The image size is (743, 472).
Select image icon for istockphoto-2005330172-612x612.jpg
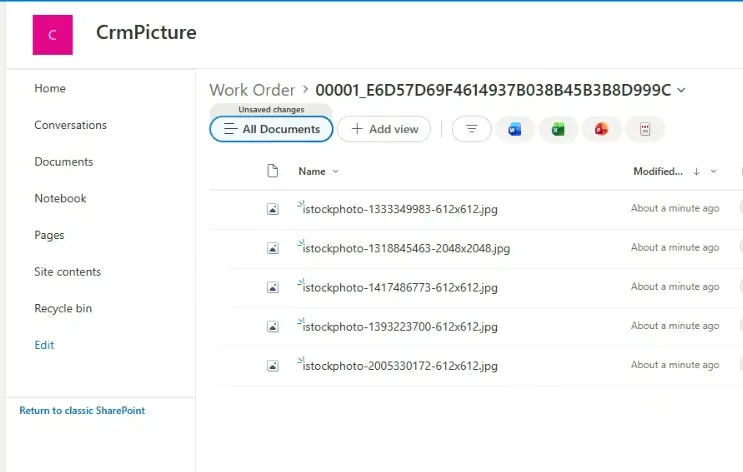point(272,366)
